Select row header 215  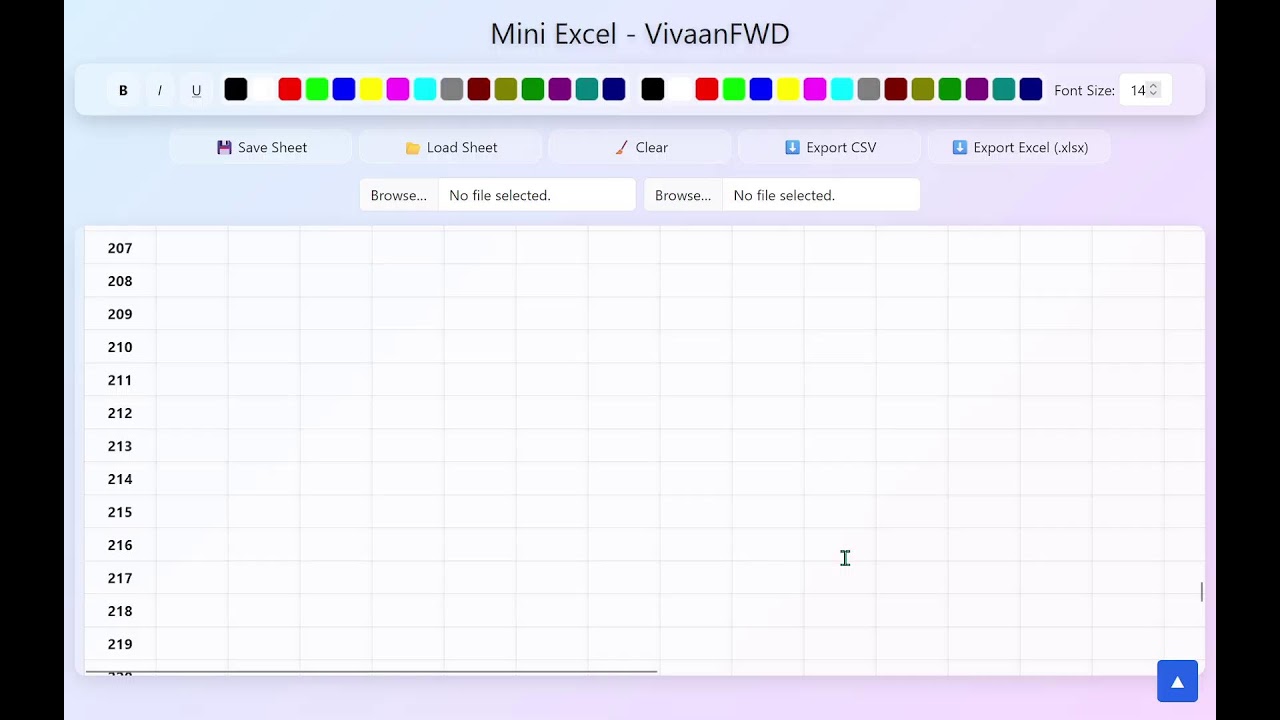[120, 512]
